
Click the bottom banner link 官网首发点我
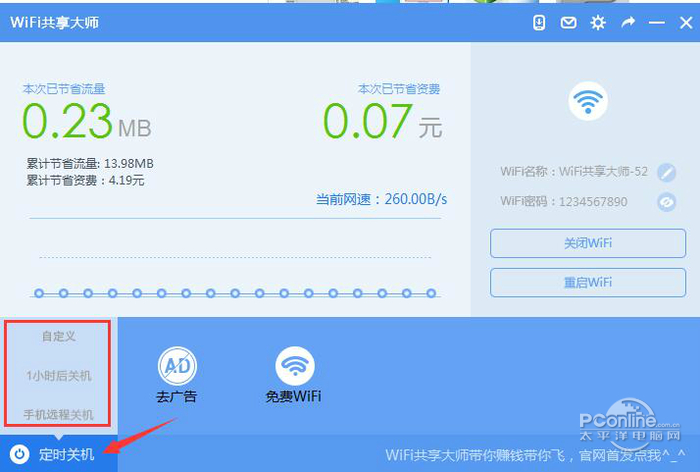pyautogui.click(x=632, y=455)
